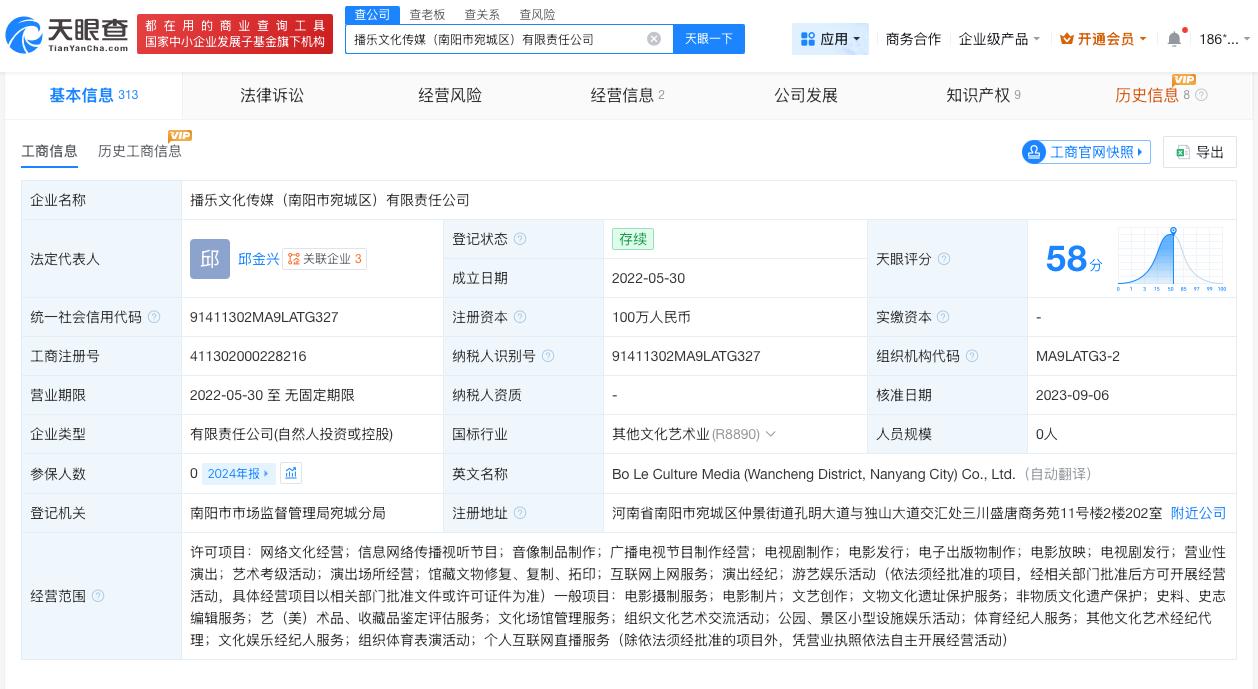Open 关联企业 3 badge

pyautogui.click(x=324, y=259)
